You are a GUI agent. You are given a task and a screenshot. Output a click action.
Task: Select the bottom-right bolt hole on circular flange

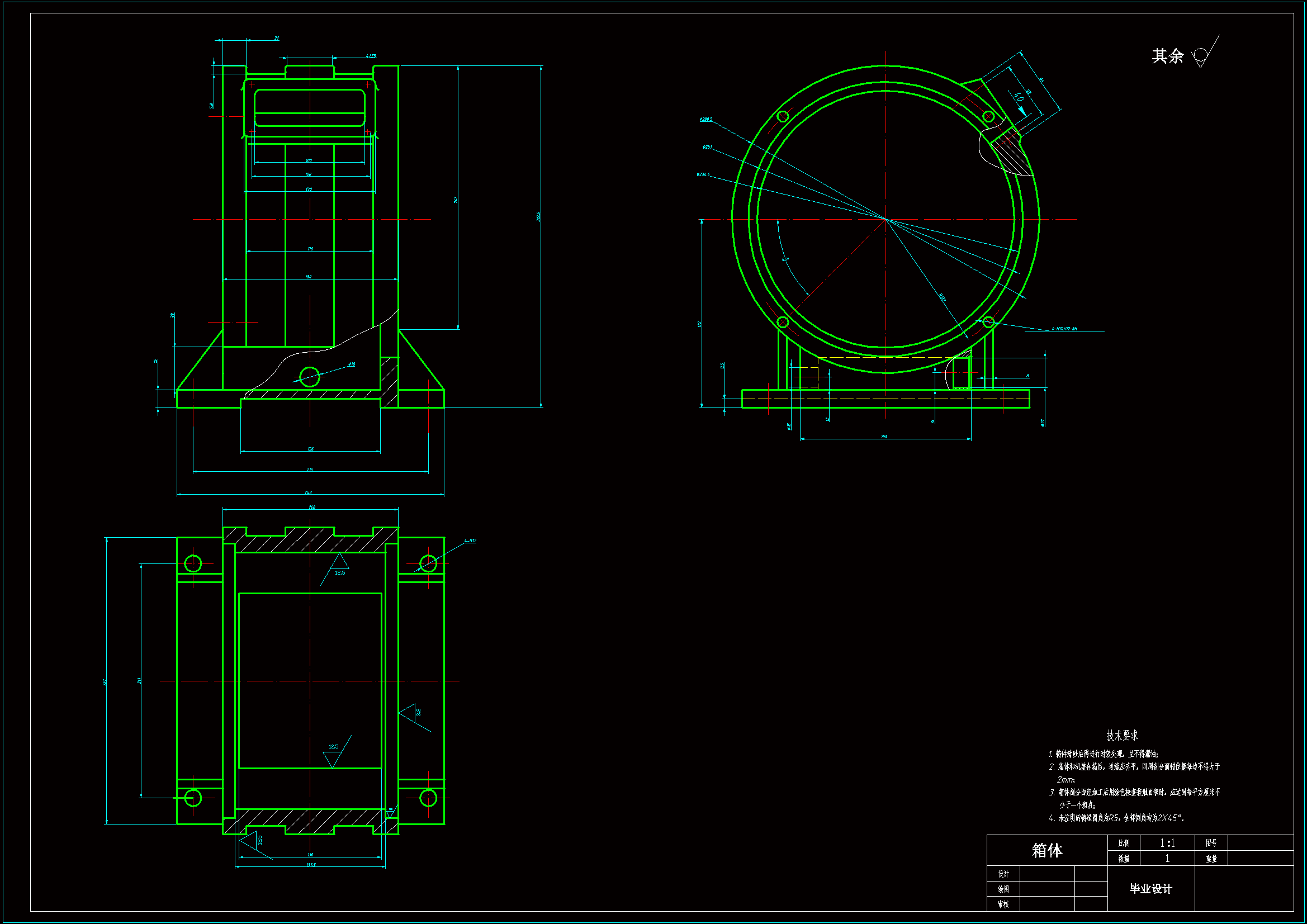(x=988, y=322)
